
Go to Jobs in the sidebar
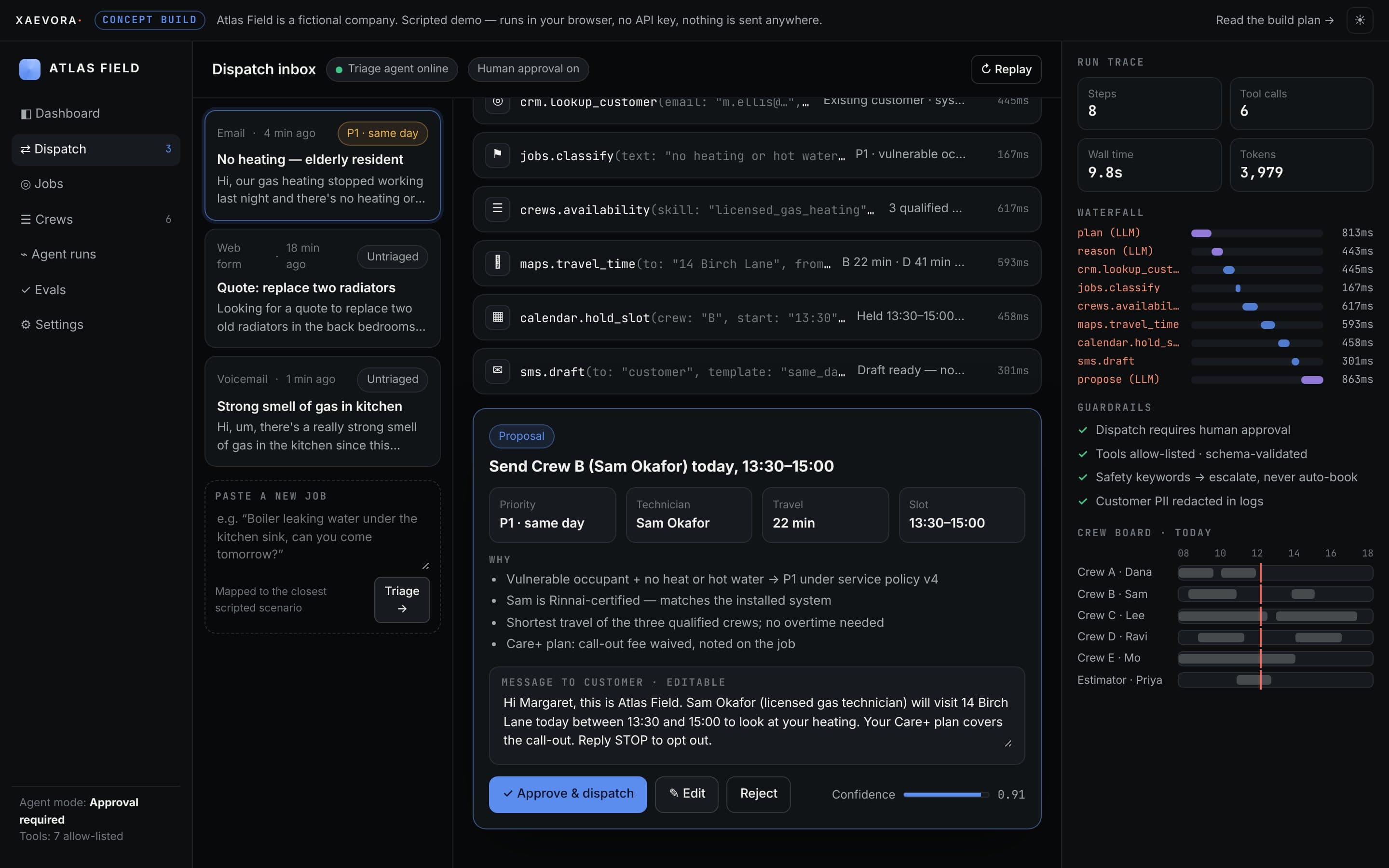click(x=96, y=184)
